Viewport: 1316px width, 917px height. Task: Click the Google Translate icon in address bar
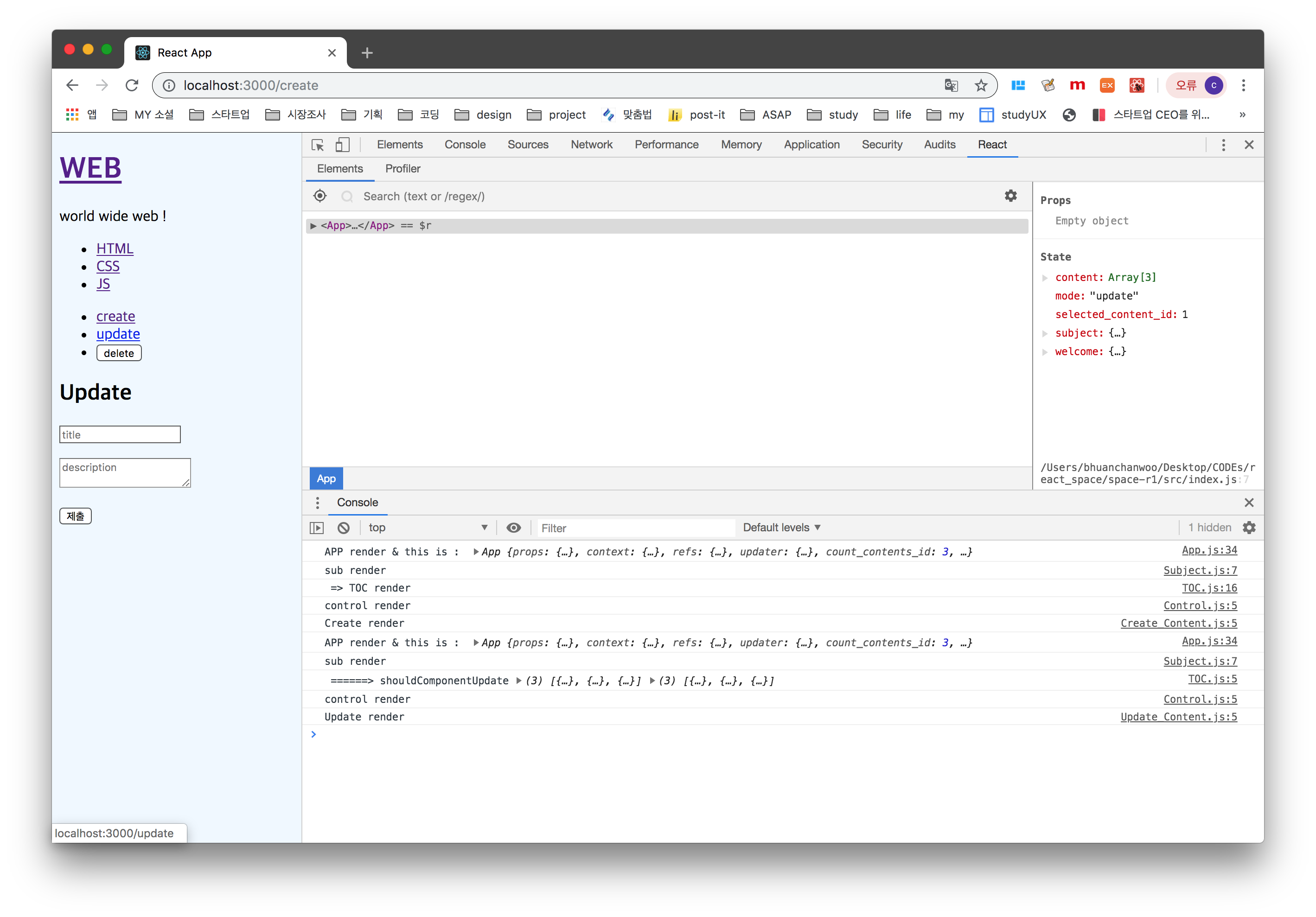(951, 85)
